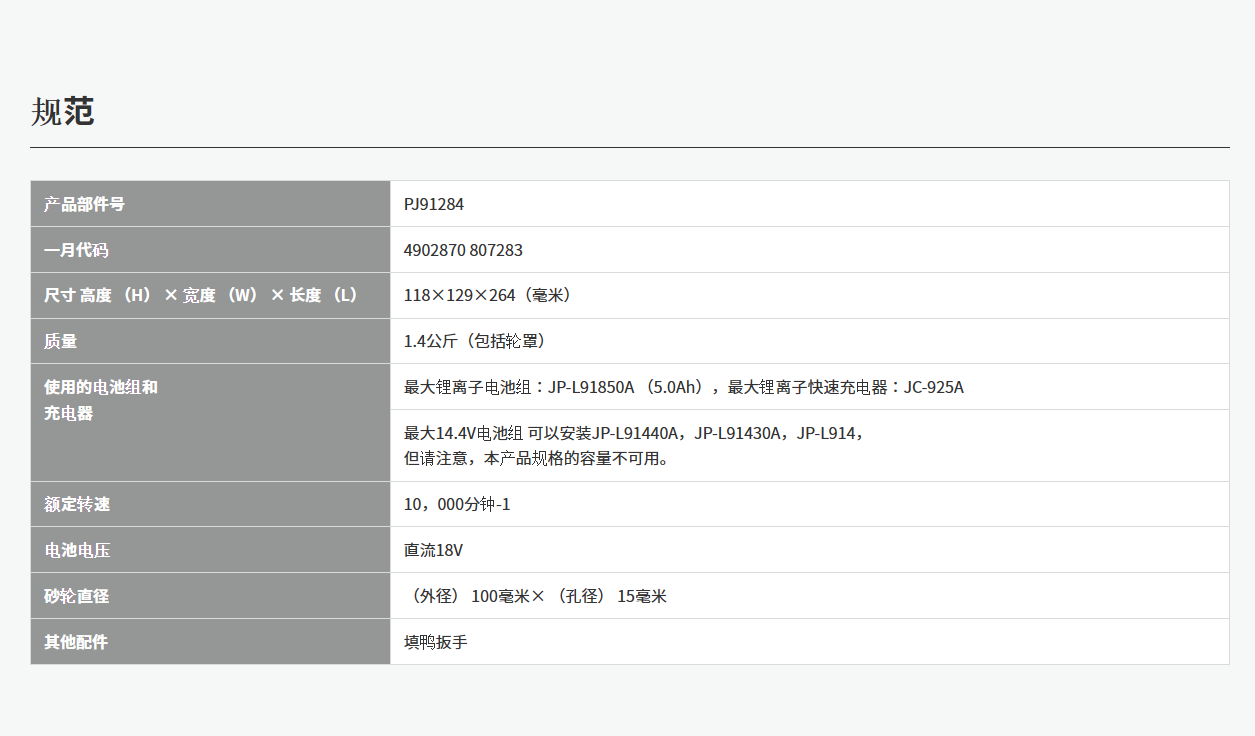The image size is (1255, 736).
Task: Select the 规范 section heading
Action: [x=63, y=111]
